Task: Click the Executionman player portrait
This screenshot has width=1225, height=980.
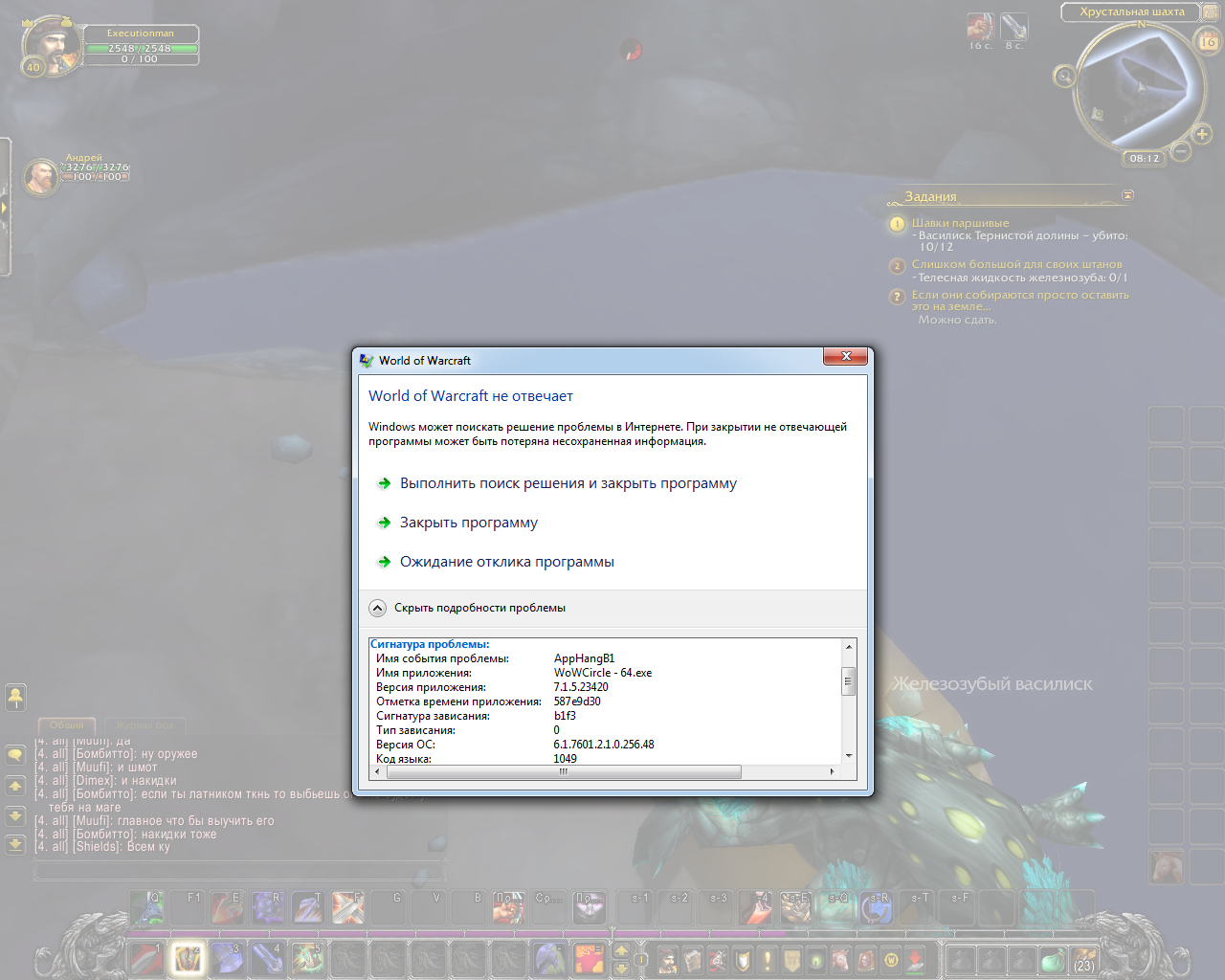Action: click(x=52, y=45)
